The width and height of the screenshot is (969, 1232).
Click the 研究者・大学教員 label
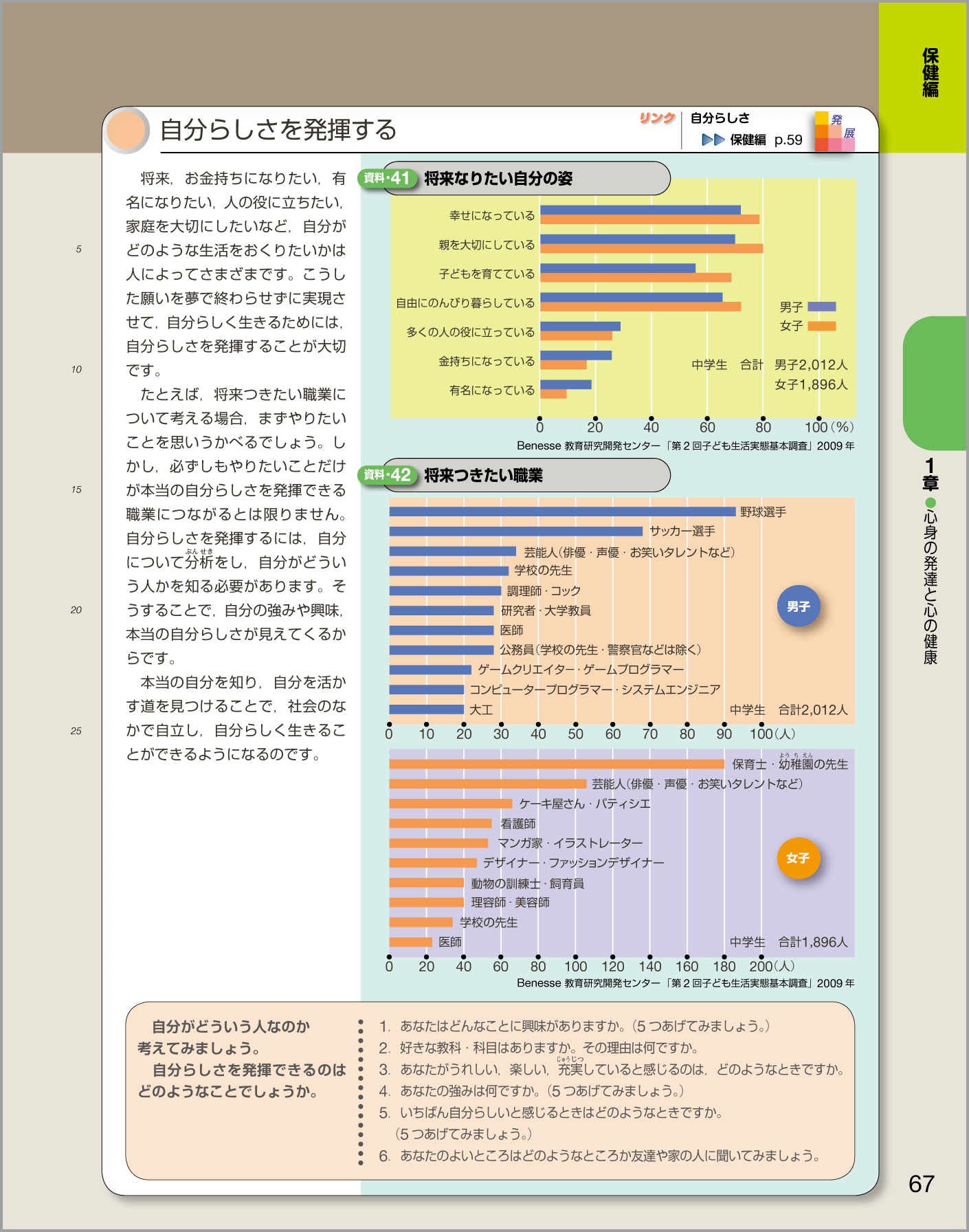click(546, 610)
